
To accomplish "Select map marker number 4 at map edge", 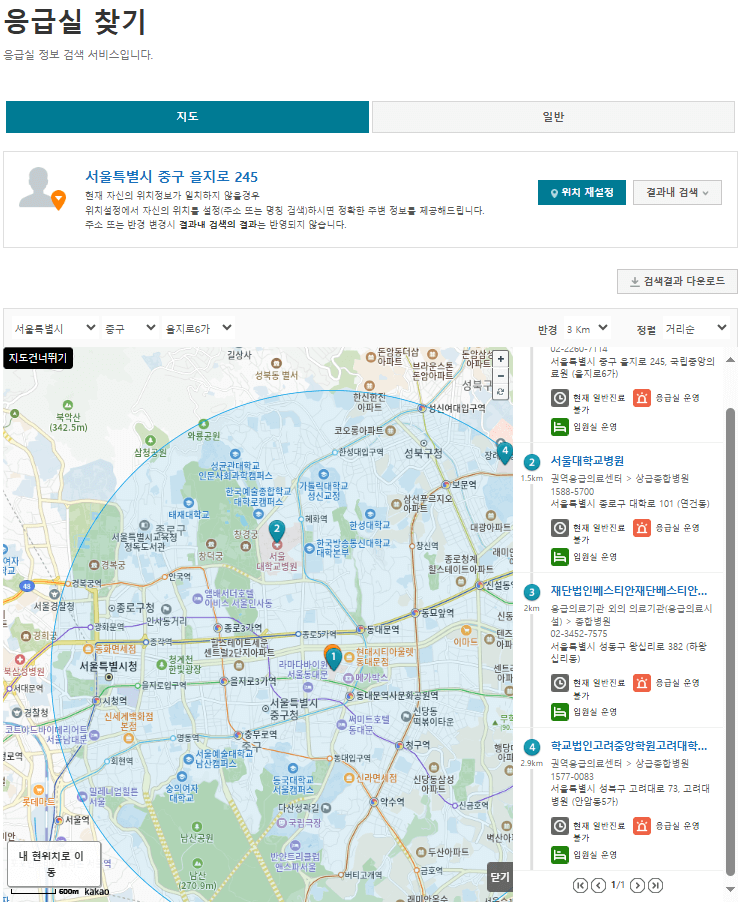I will (x=505, y=453).
